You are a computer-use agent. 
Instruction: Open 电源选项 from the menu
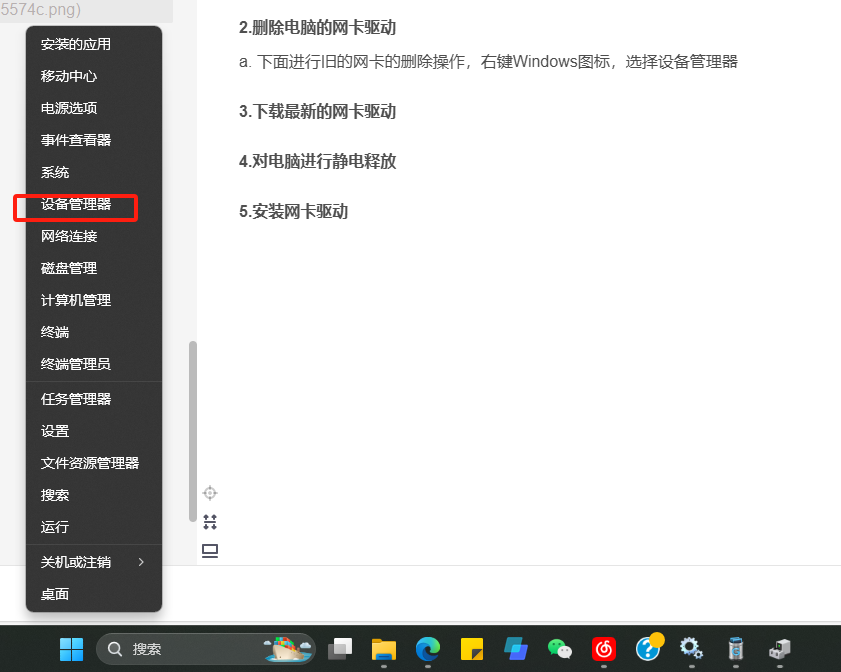(x=94, y=108)
